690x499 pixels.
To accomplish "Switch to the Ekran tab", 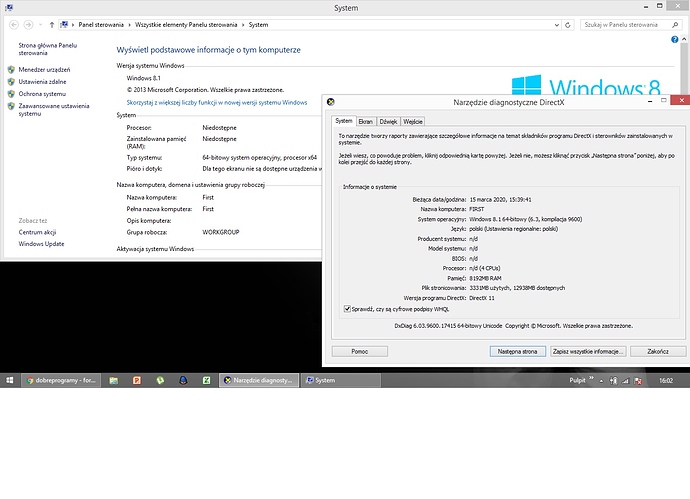I will 366,122.
